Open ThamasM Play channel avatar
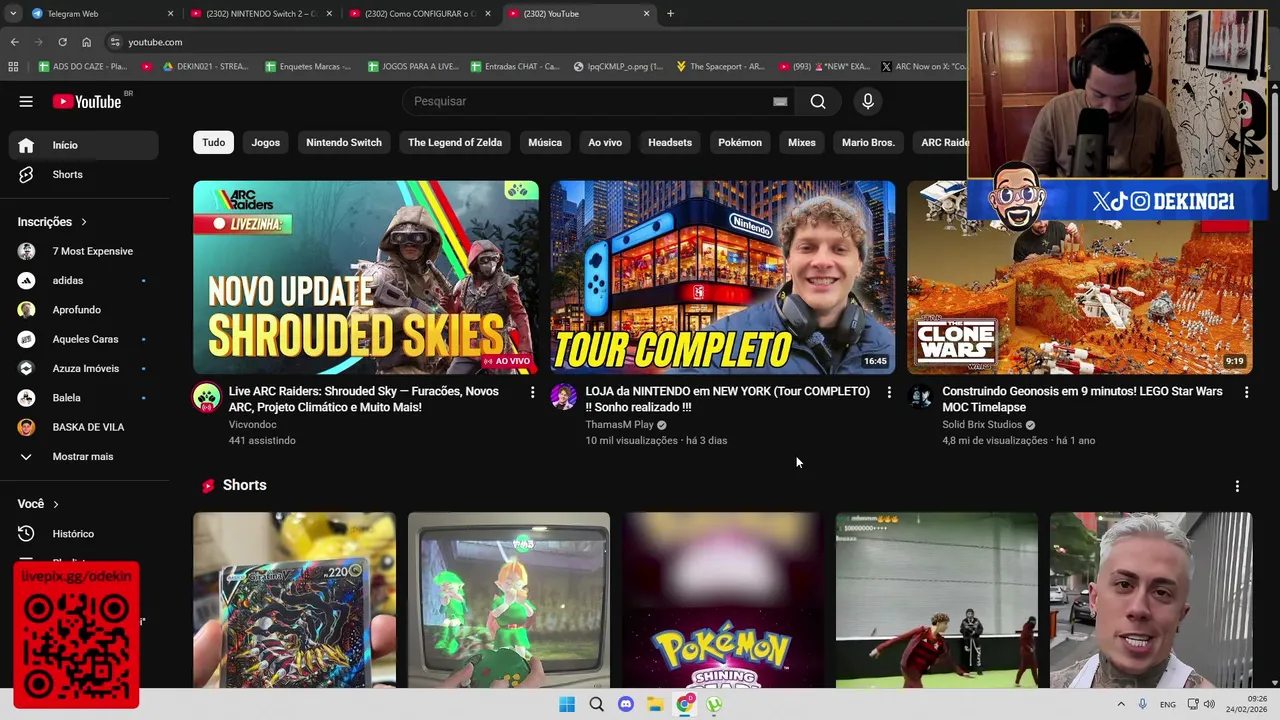This screenshot has width=1280, height=720. coord(563,397)
